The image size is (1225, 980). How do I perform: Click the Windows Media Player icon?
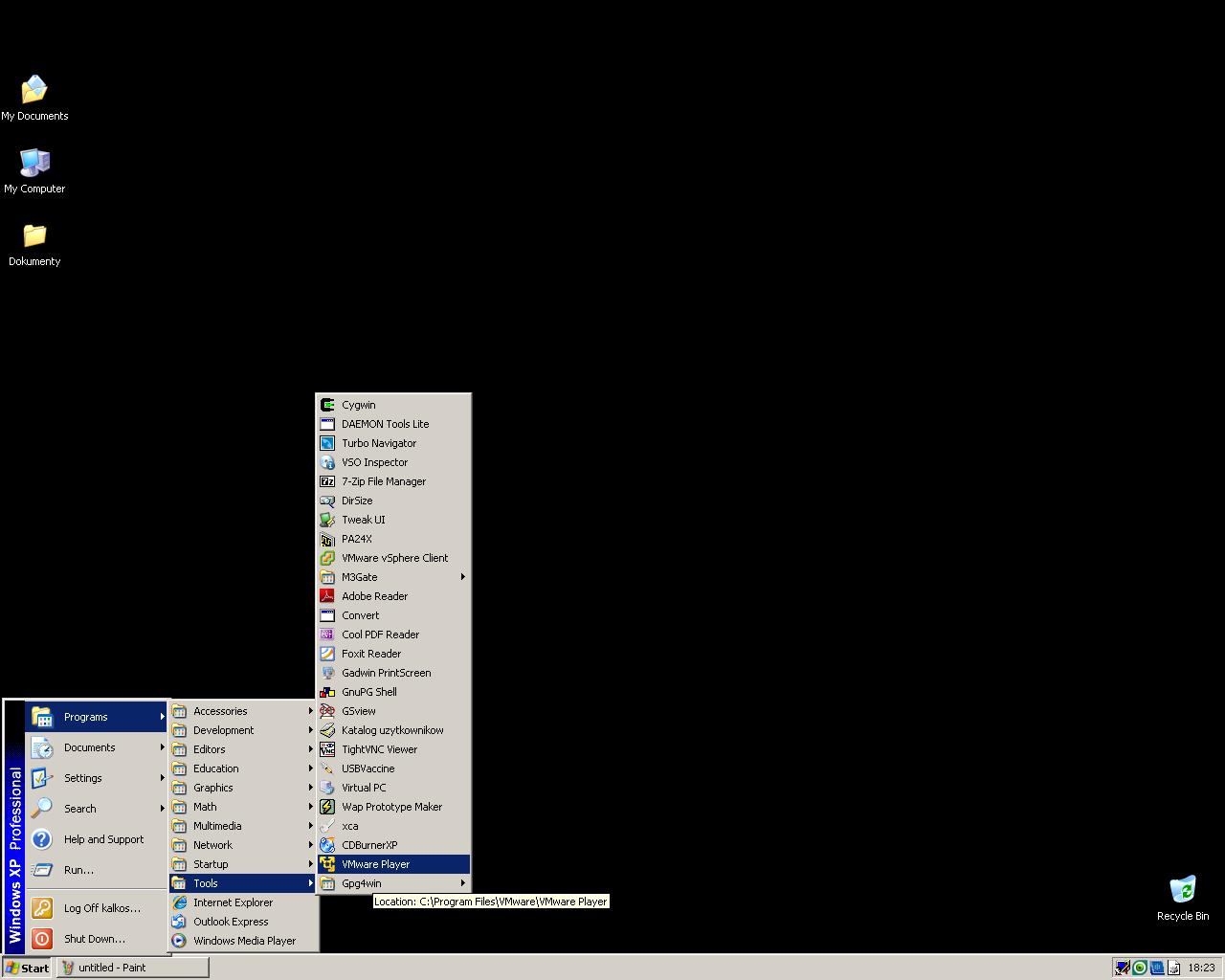point(179,941)
